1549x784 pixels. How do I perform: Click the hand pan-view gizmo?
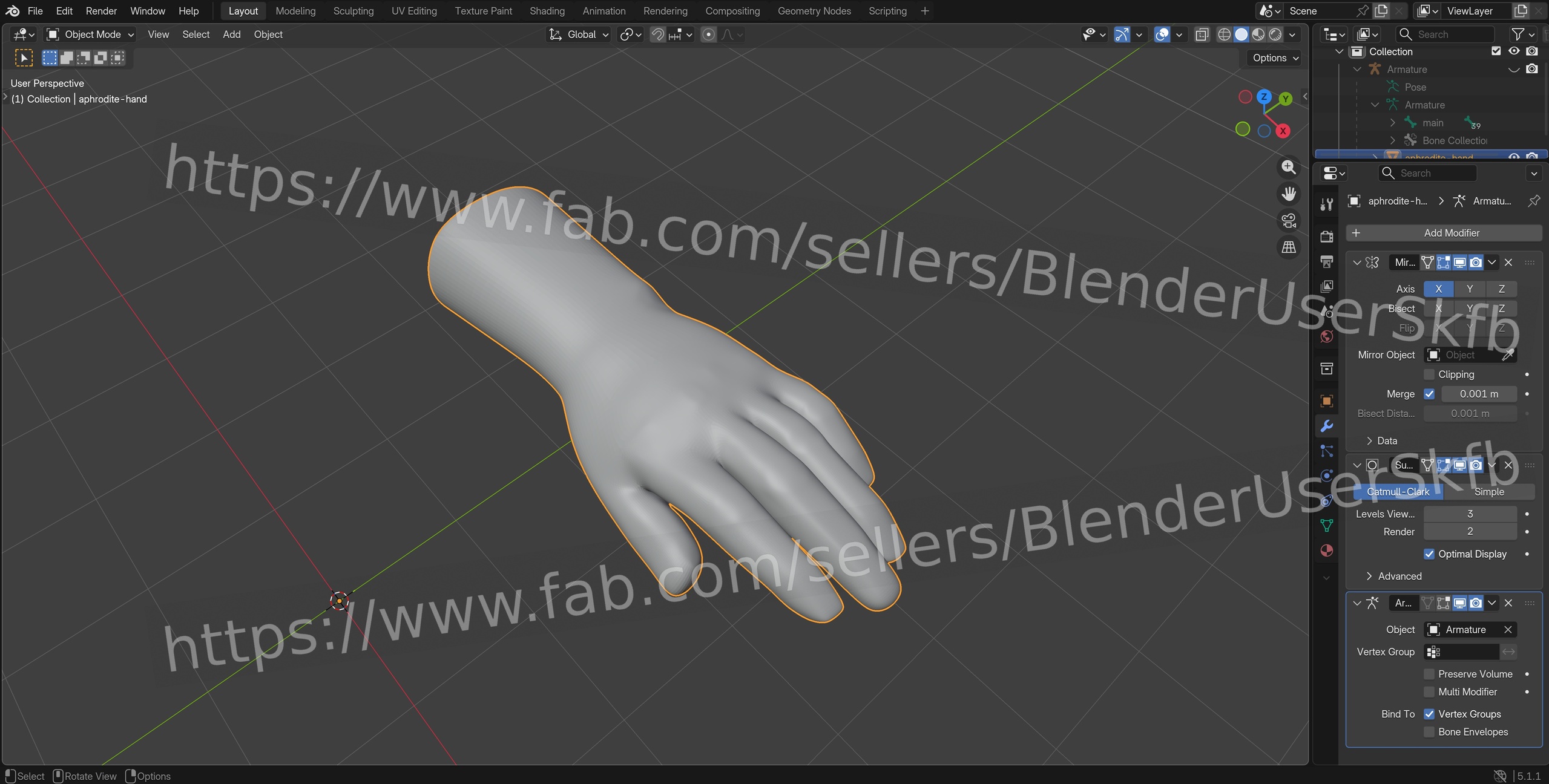click(x=1289, y=194)
